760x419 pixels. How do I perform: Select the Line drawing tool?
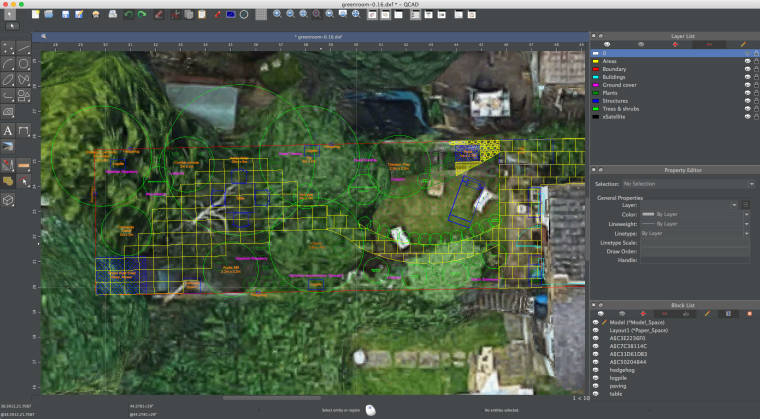pos(23,48)
